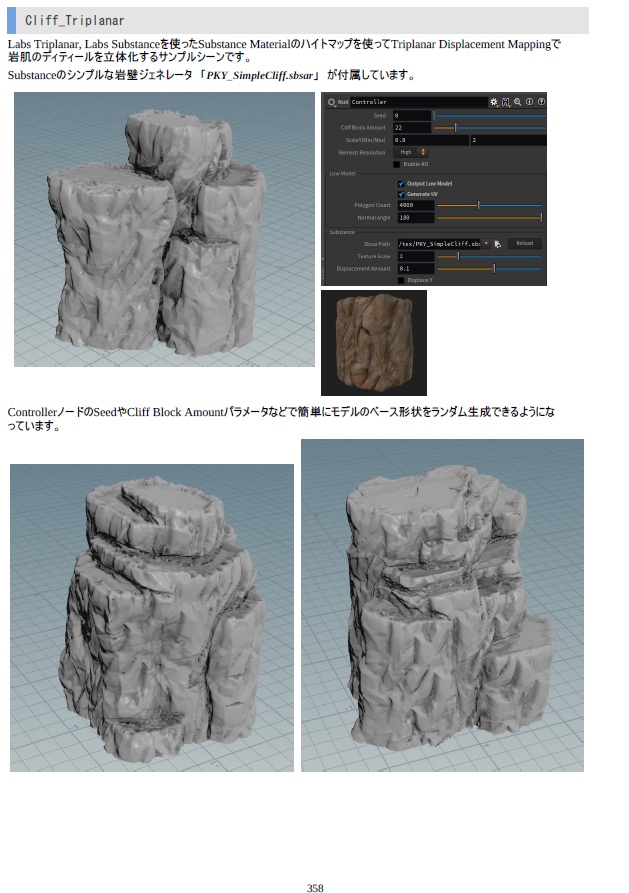This screenshot has width=629, height=893.
Task: Click the PKY_SimpleCliff.sbsar italic file name
Action: (x=260, y=75)
